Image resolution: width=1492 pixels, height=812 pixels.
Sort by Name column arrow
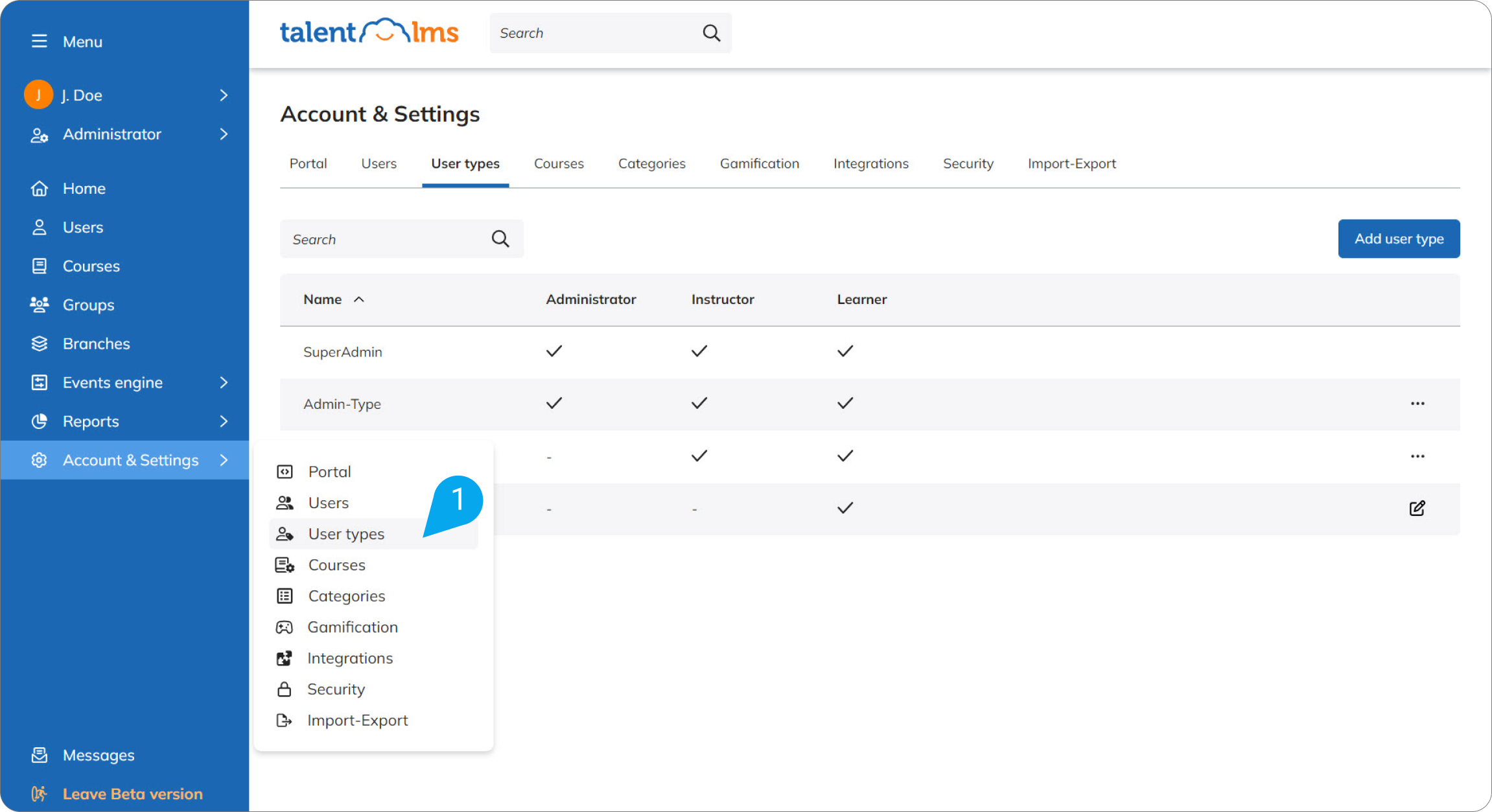pyautogui.click(x=359, y=299)
